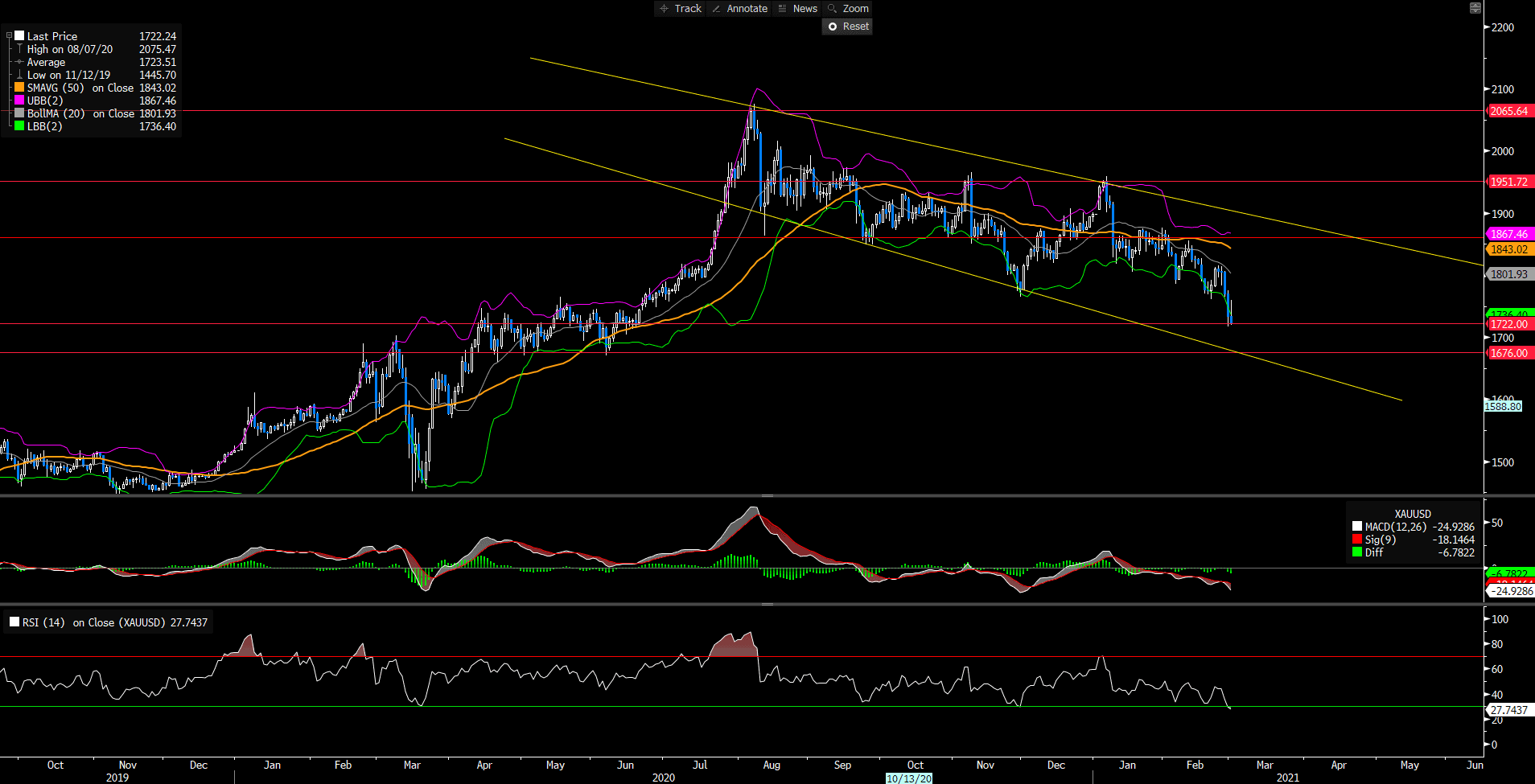Reset the chart zoom level
The image size is (1535, 784).
[848, 27]
